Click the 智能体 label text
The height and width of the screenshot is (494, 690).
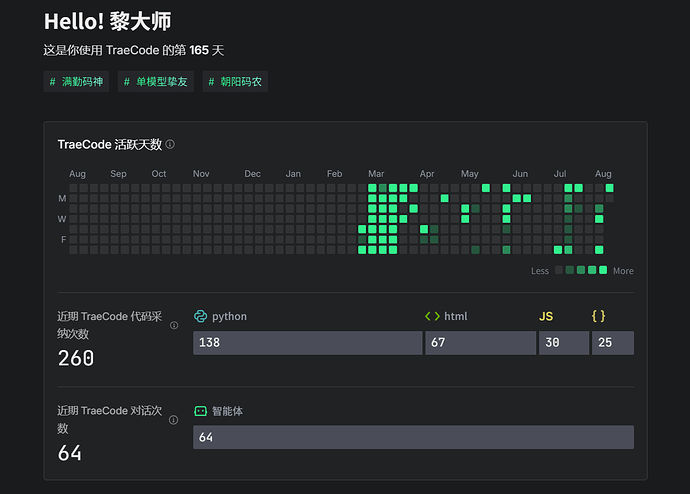[x=227, y=411]
